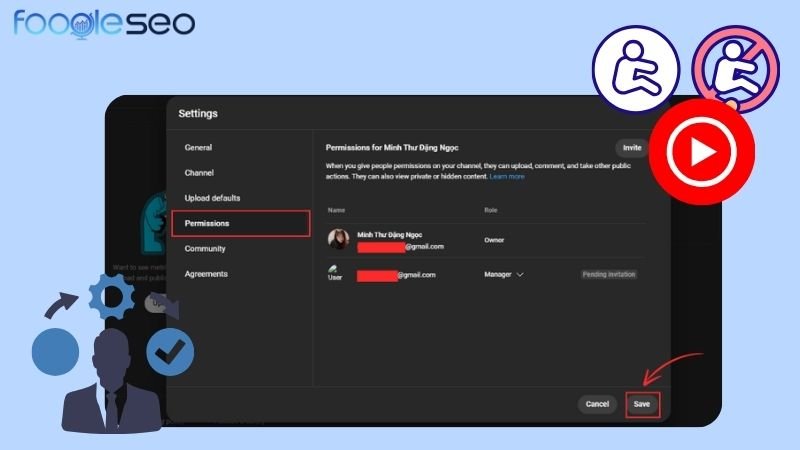
Task: Click the blue gear icon
Action: coord(112,296)
